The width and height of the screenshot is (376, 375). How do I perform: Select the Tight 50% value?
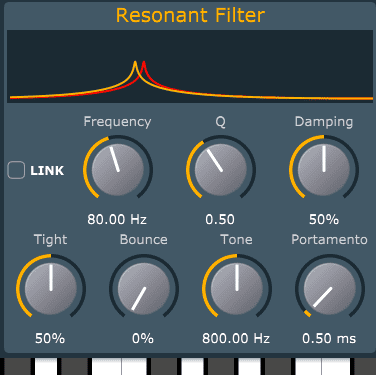50,338
